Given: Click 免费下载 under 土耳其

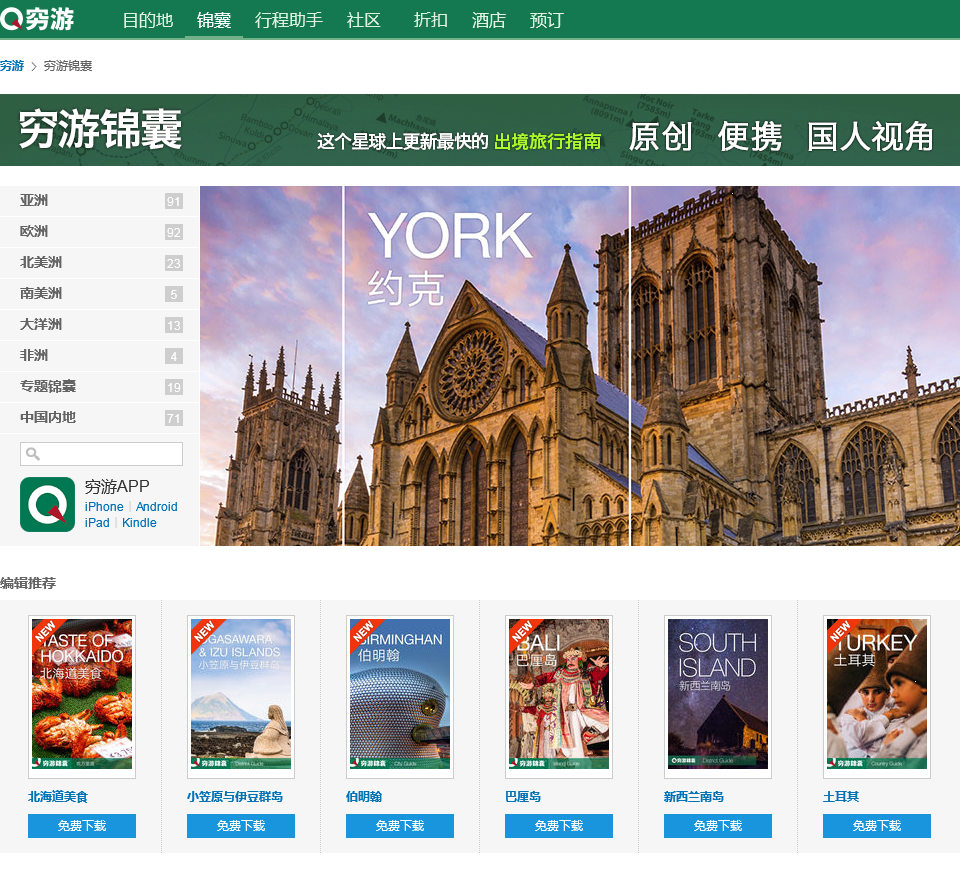Looking at the screenshot, I should (877, 826).
